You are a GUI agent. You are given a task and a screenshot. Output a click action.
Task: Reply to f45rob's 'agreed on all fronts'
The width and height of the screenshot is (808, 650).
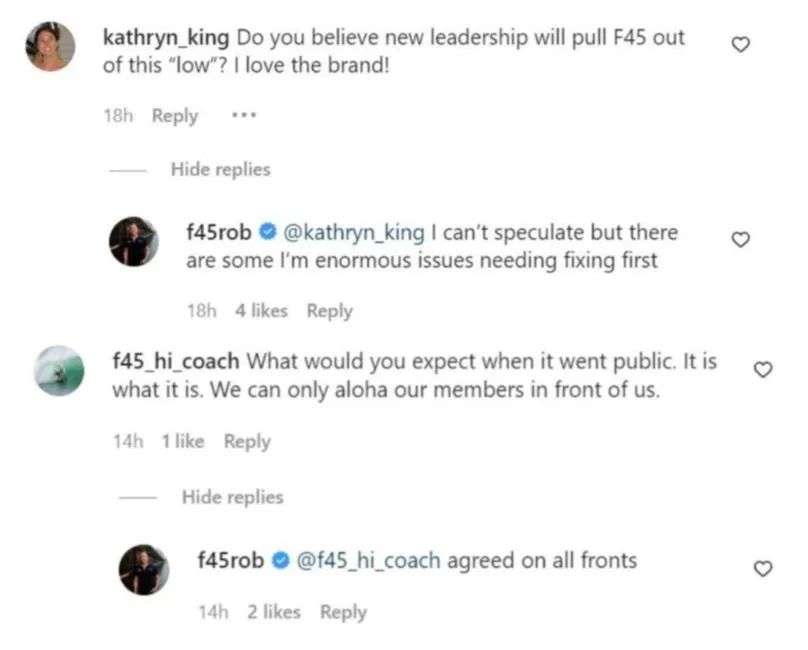(x=343, y=612)
